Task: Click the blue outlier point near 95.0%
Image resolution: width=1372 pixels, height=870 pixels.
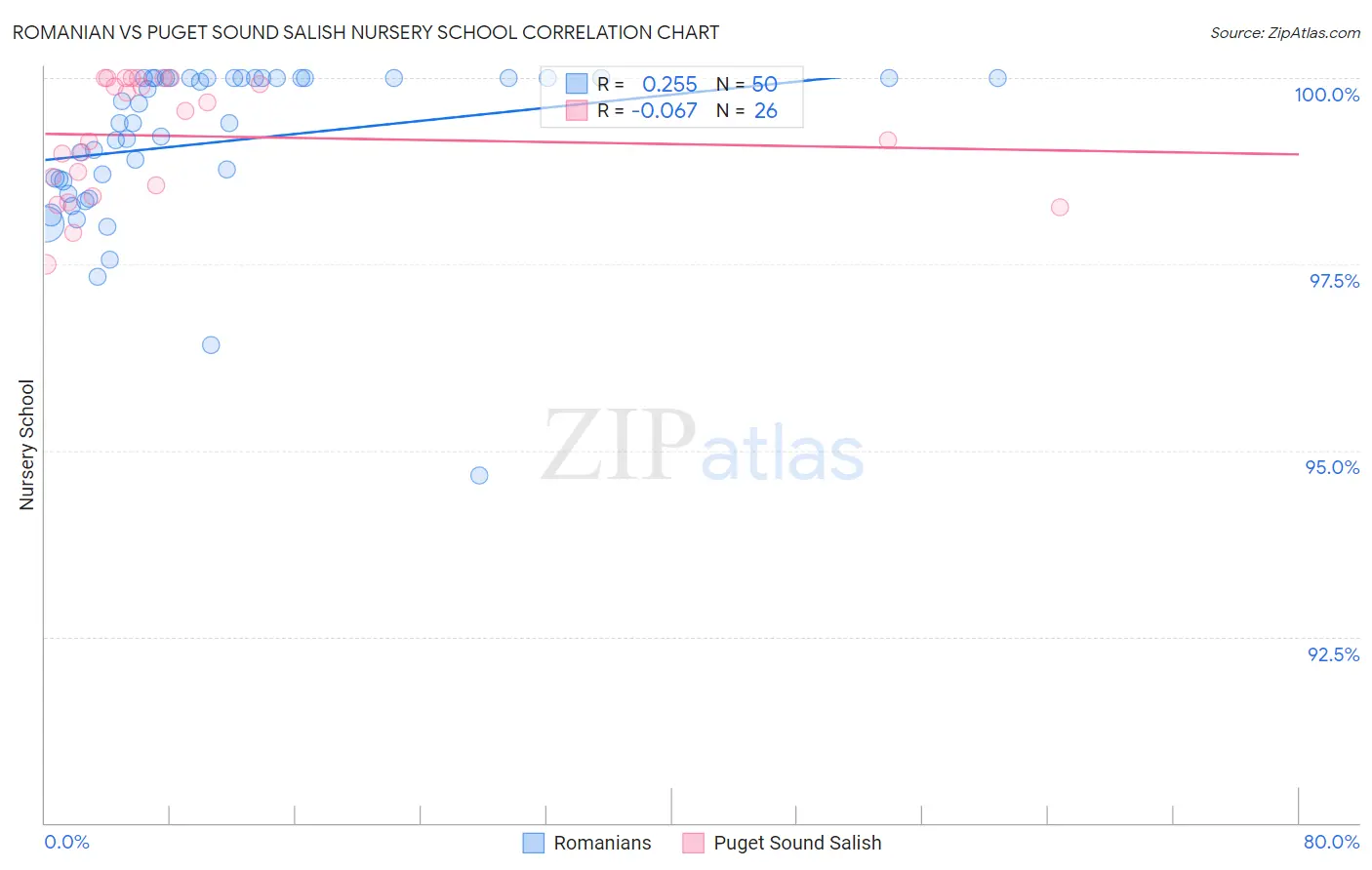Action: 479,476
